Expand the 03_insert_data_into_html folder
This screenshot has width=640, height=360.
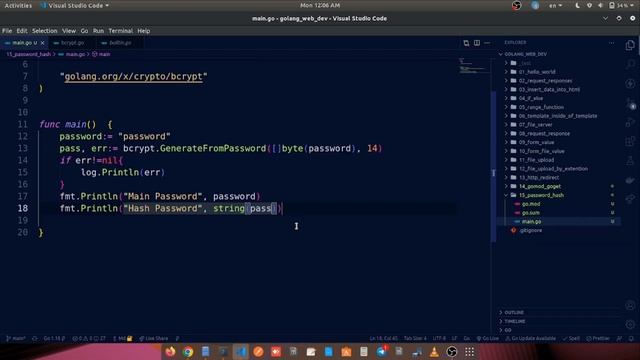[549, 89]
